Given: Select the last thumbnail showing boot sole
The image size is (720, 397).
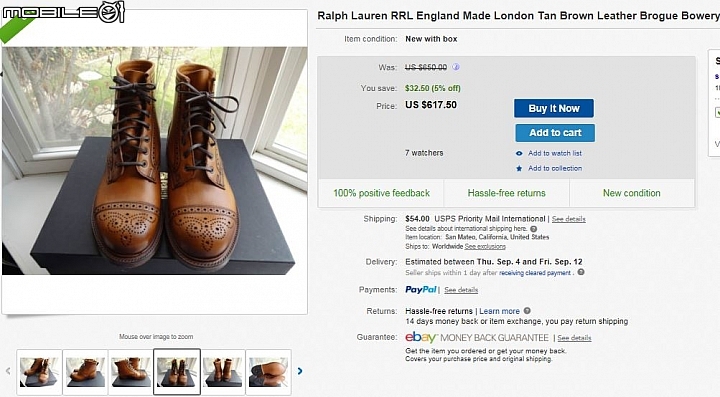Looking at the screenshot, I should pyautogui.click(x=269, y=372).
